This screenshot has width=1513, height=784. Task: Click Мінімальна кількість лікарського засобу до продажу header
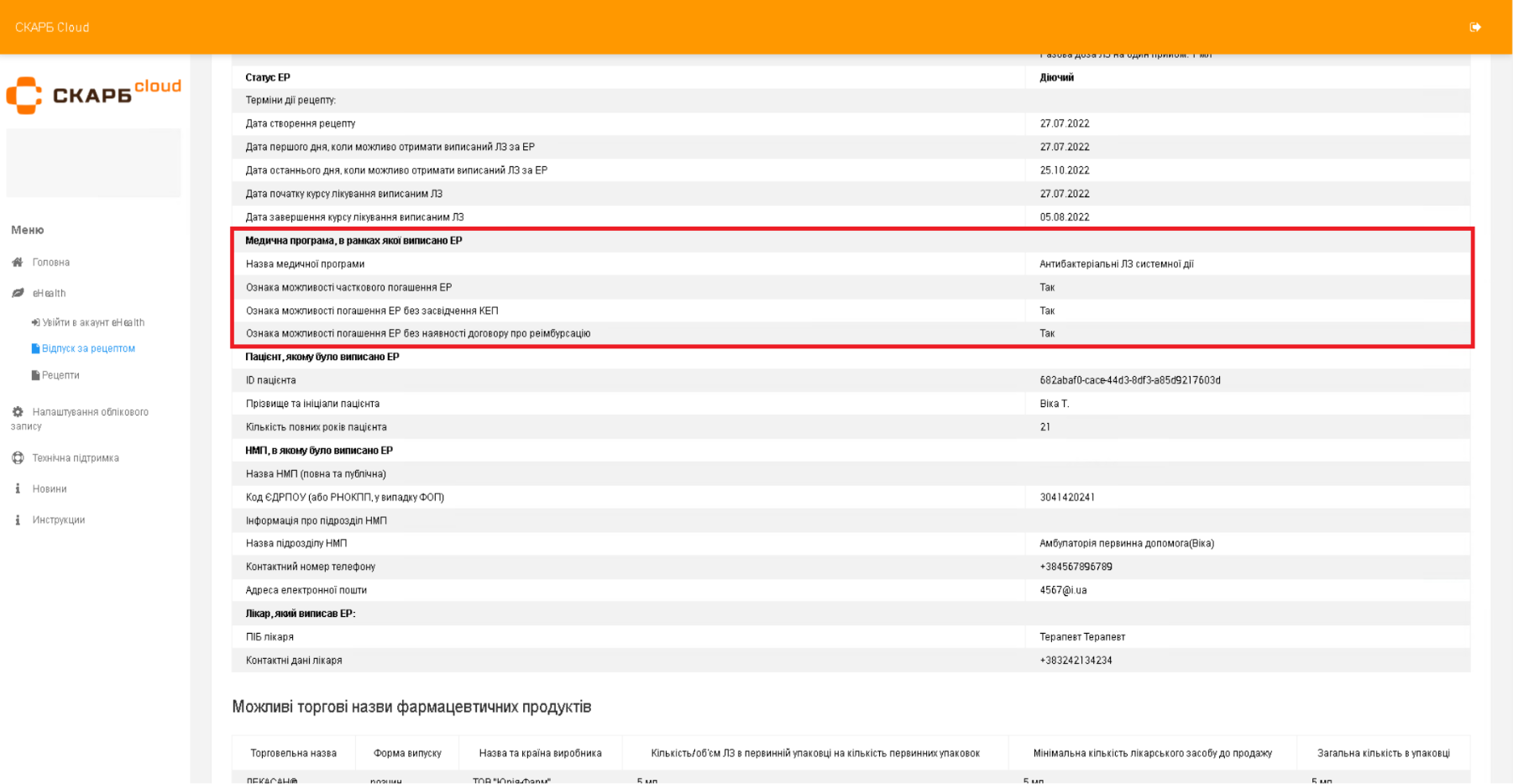click(x=1152, y=753)
